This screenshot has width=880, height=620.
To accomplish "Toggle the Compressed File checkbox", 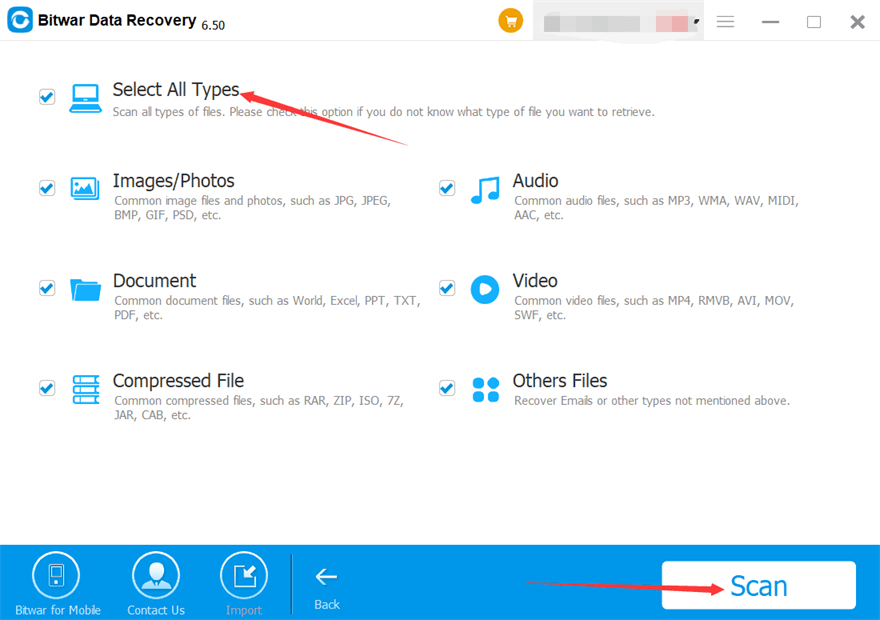I will [47, 388].
